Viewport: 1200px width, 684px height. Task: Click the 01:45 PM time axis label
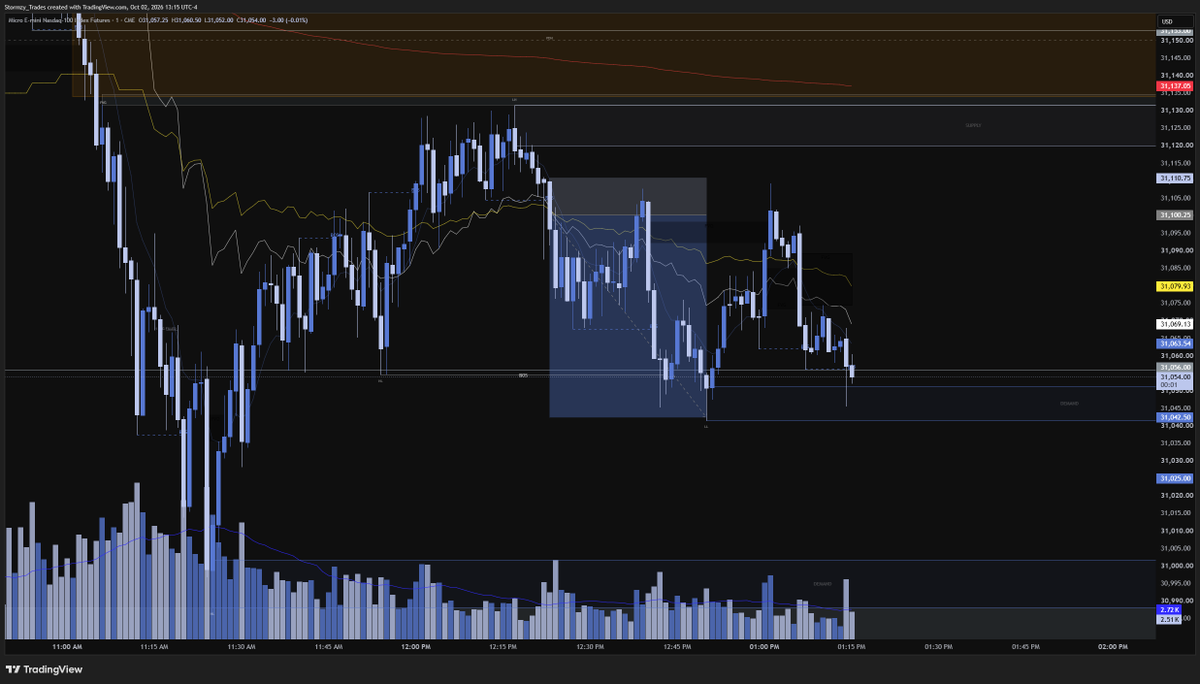[x=1025, y=647]
